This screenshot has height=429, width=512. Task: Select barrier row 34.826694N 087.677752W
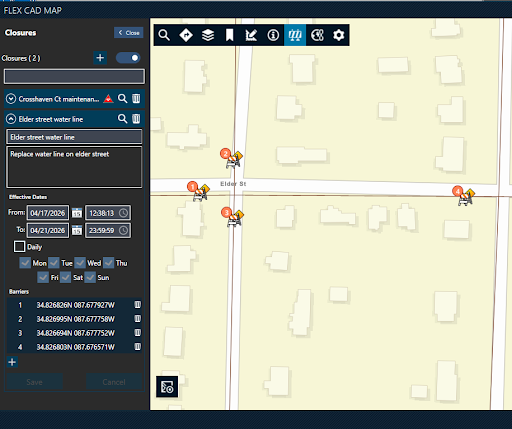(74, 333)
